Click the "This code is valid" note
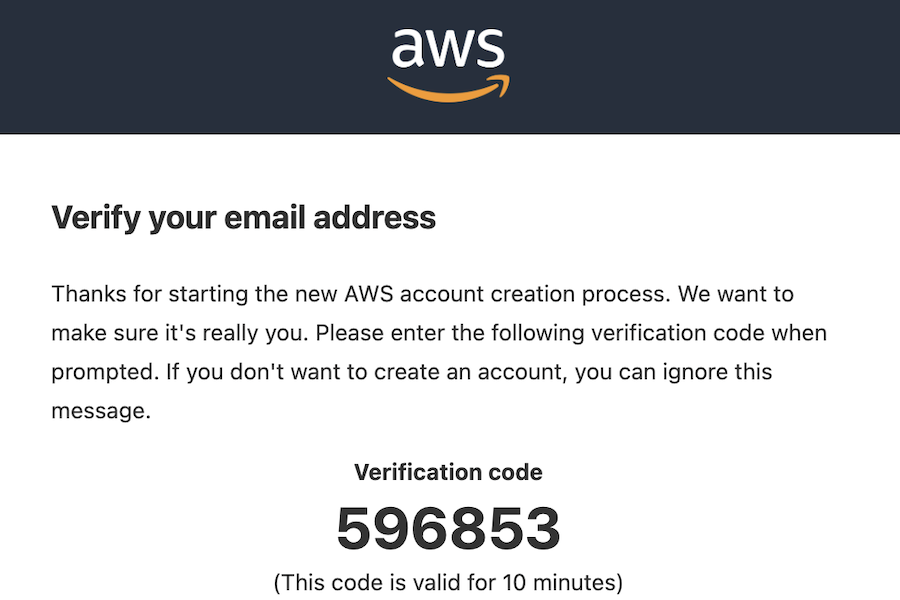Image resolution: width=900 pixels, height=600 pixels. pos(382,581)
